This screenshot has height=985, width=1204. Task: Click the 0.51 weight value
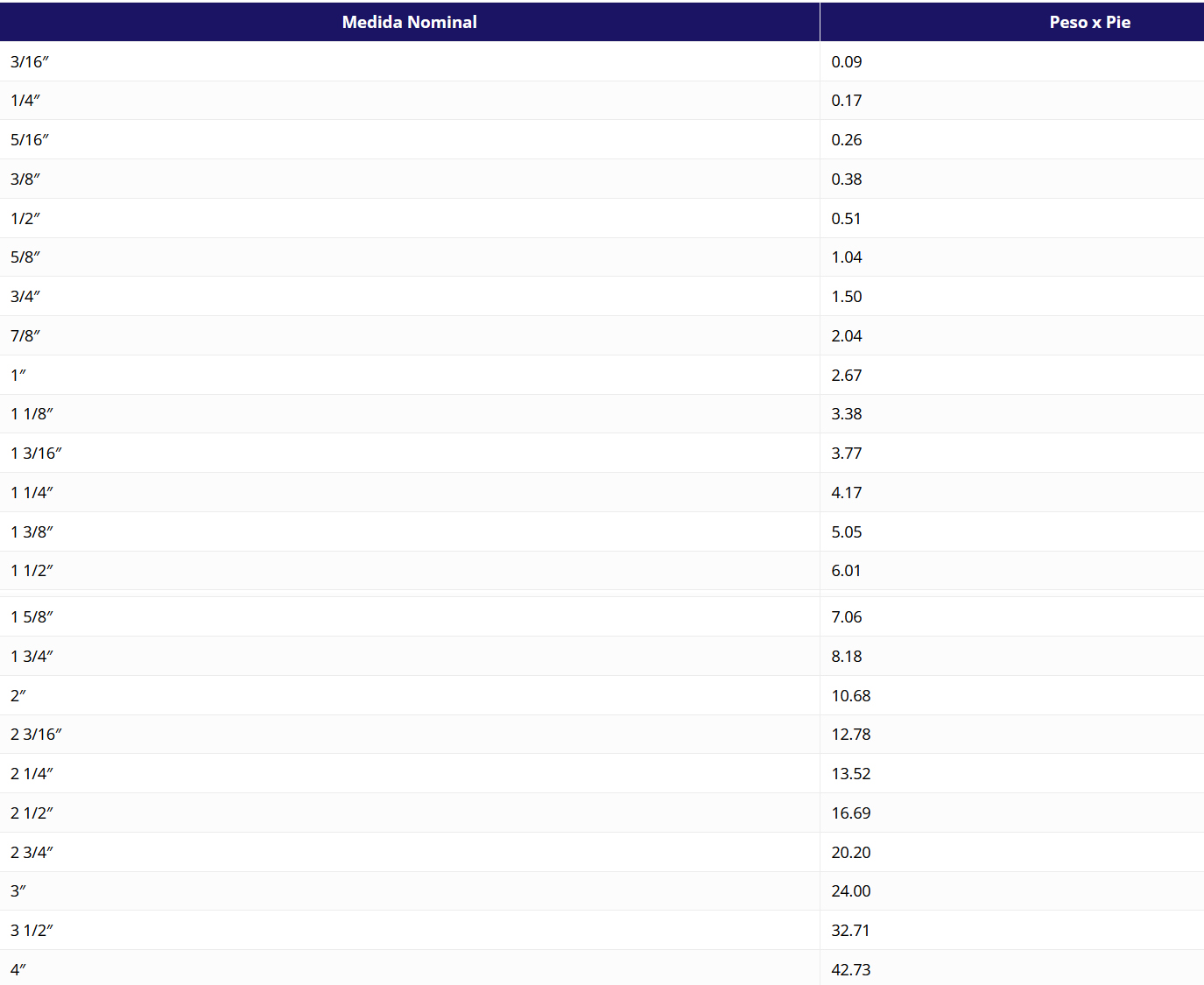pos(846,219)
